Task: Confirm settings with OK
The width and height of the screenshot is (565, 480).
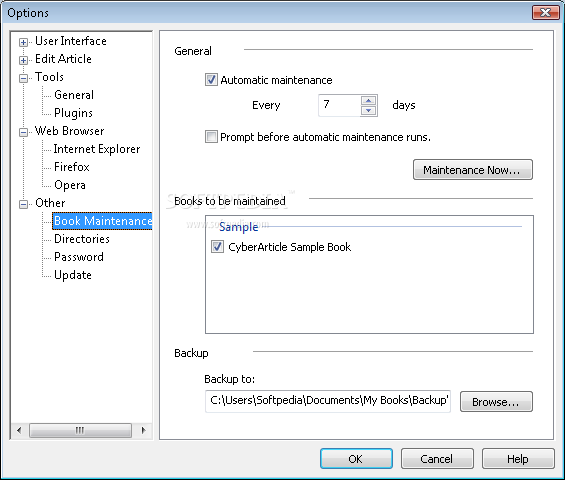Action: click(356, 459)
